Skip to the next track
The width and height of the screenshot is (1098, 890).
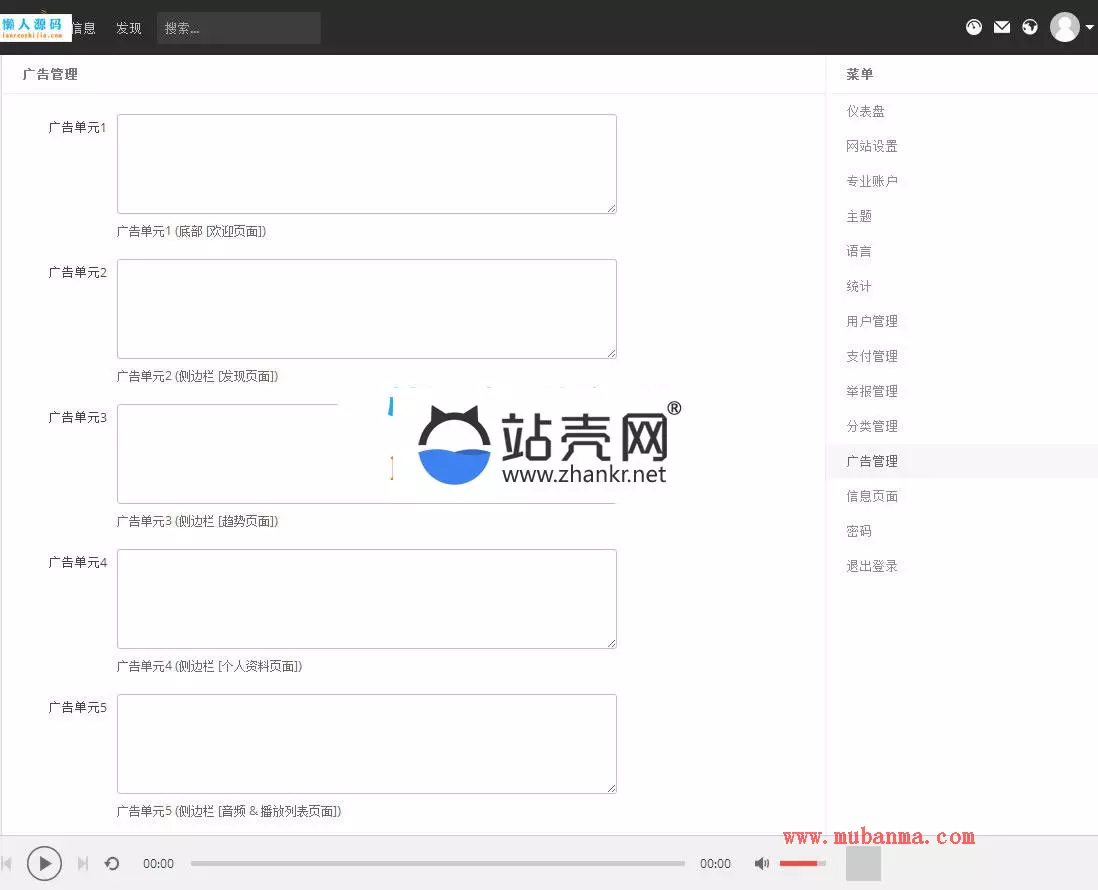tap(83, 863)
